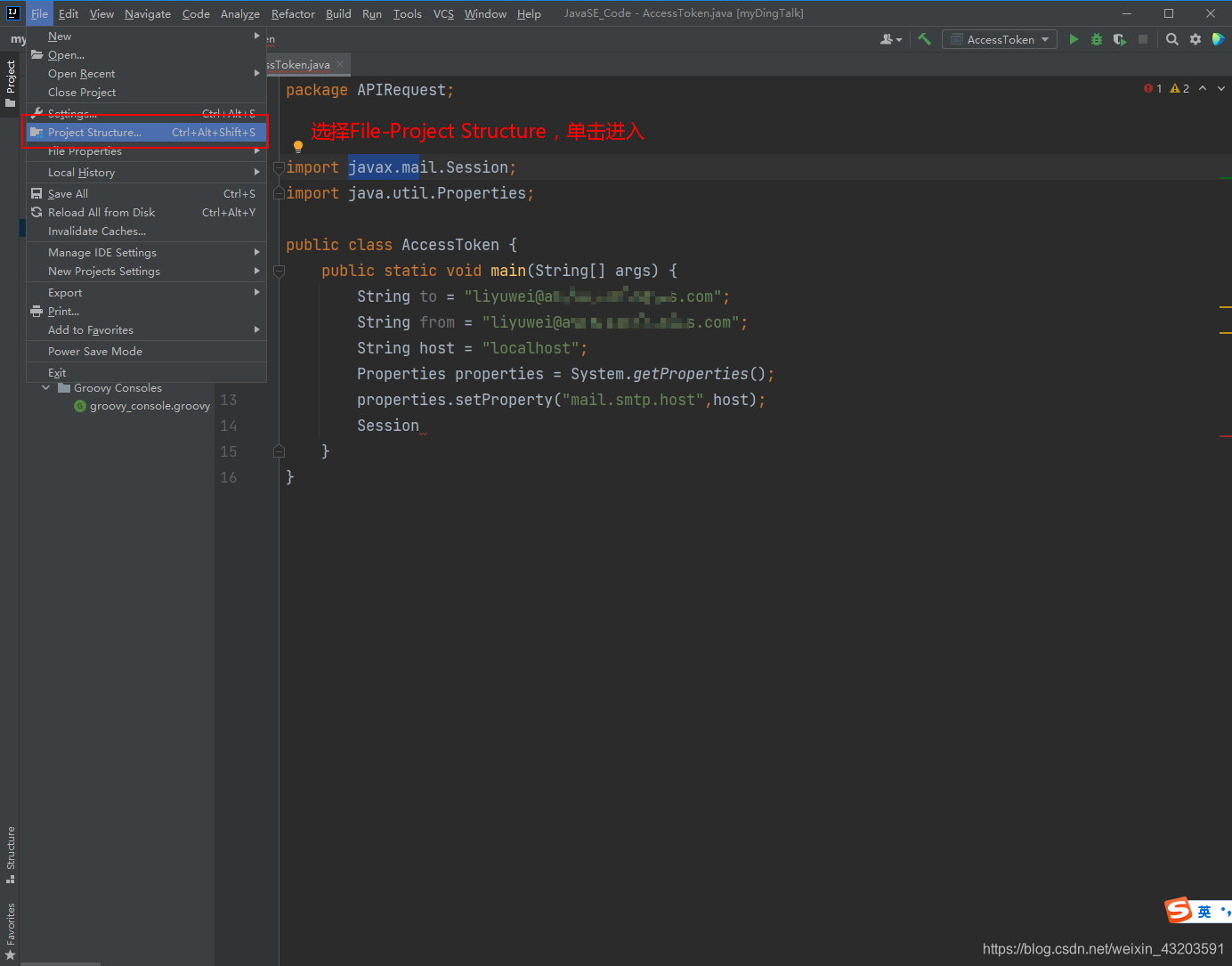Open the Edit menu
This screenshot has height=966, width=1232.
click(69, 13)
